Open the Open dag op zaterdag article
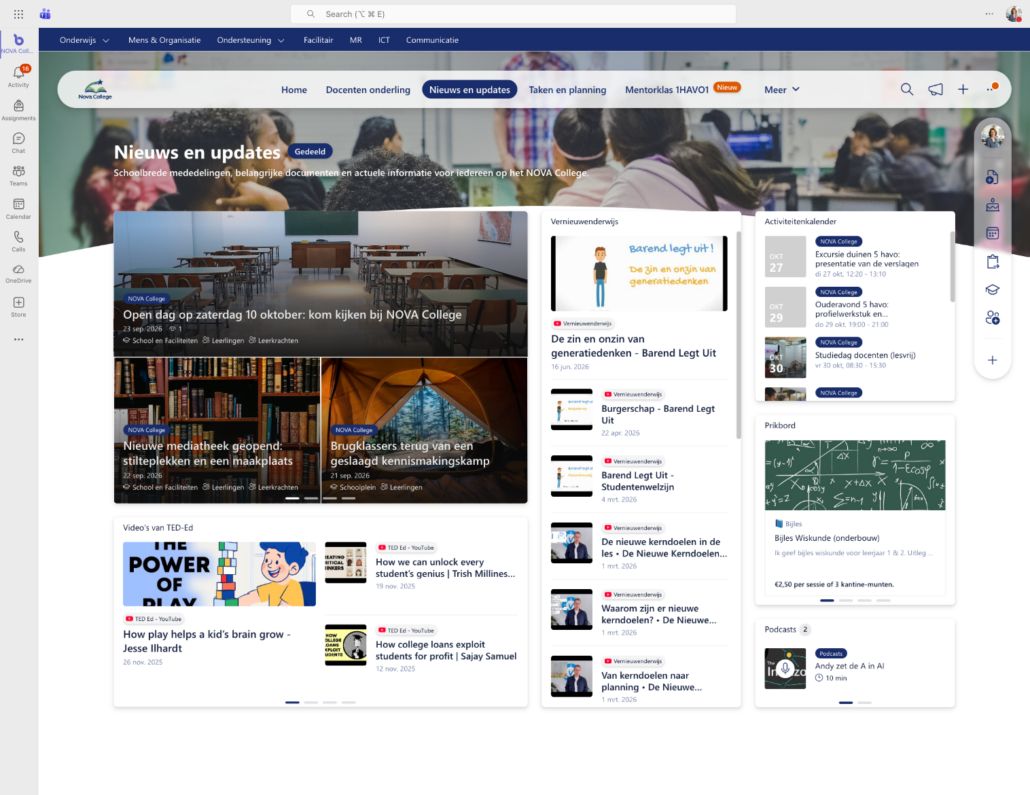 [x=321, y=284]
